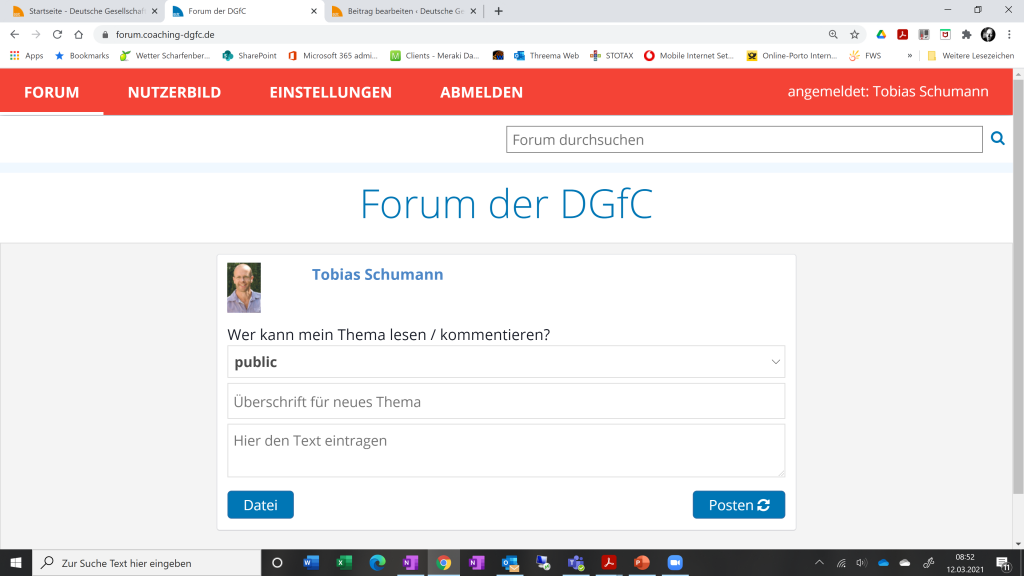Click the Posten button
The width and height of the screenshot is (1024, 576).
[738, 504]
